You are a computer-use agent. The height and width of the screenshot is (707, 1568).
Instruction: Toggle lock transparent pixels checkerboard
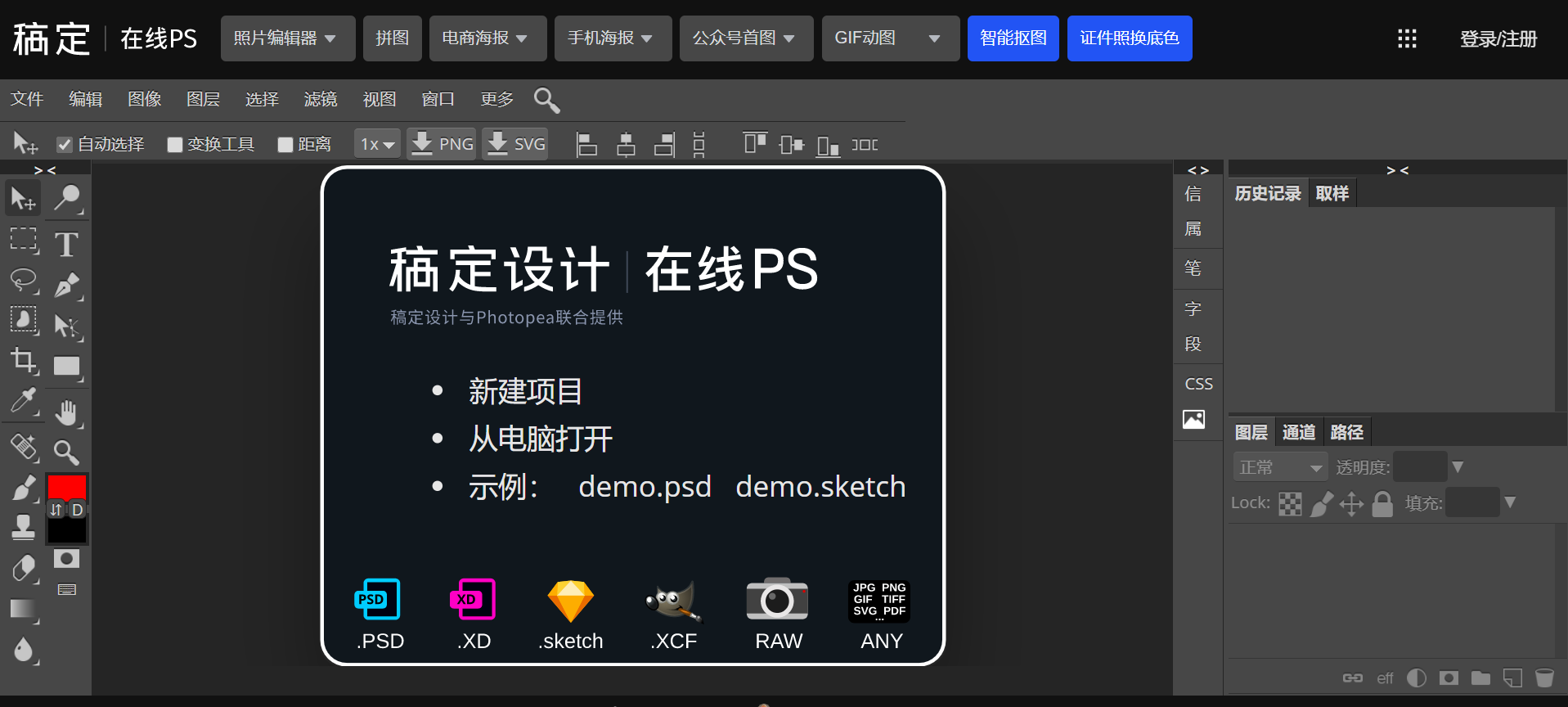click(1290, 503)
